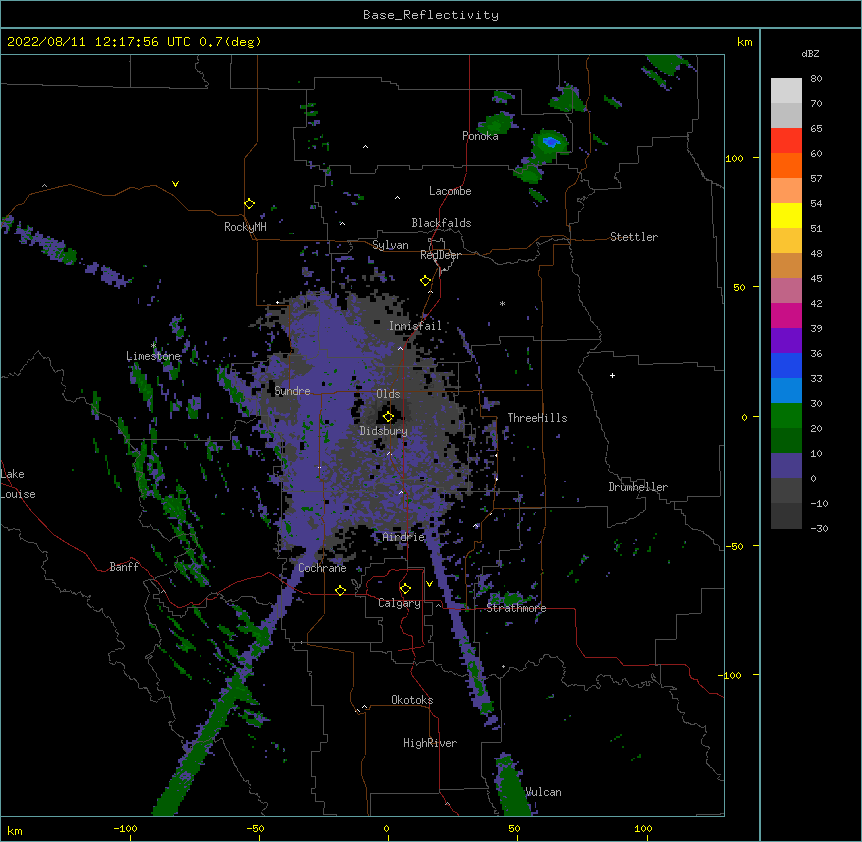Image resolution: width=862 pixels, height=842 pixels.
Task: Click the RedDeer city label
Action: (x=440, y=255)
